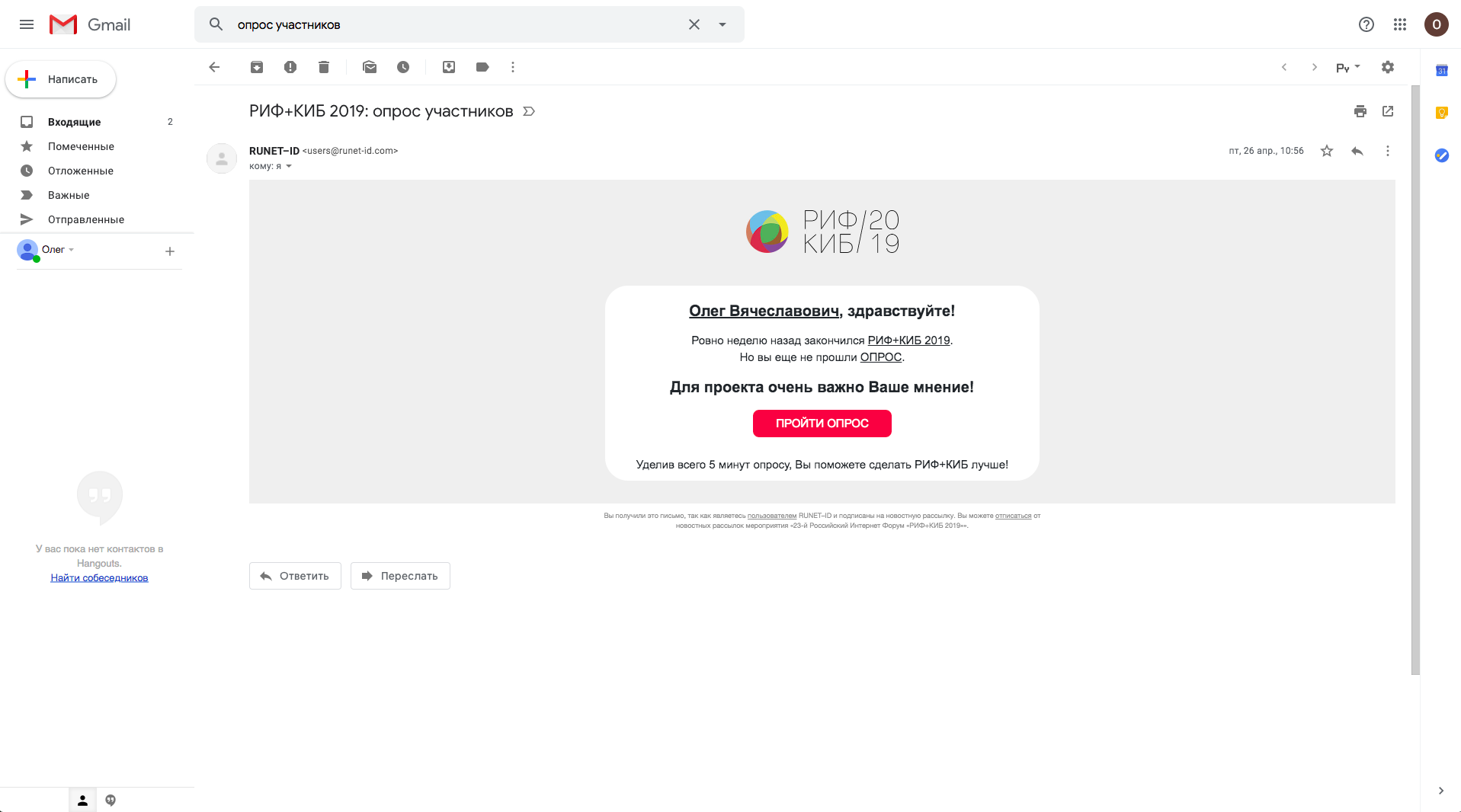The image size is (1461, 812).
Task: Clear the search query with the X
Action: click(x=694, y=24)
